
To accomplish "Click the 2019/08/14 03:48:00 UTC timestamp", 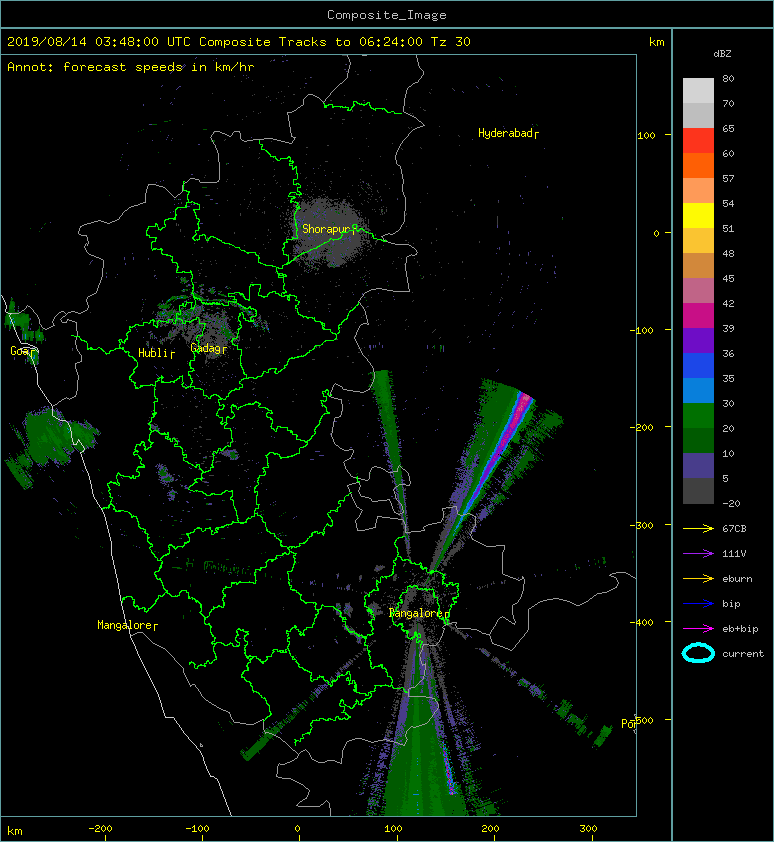I will tap(99, 42).
